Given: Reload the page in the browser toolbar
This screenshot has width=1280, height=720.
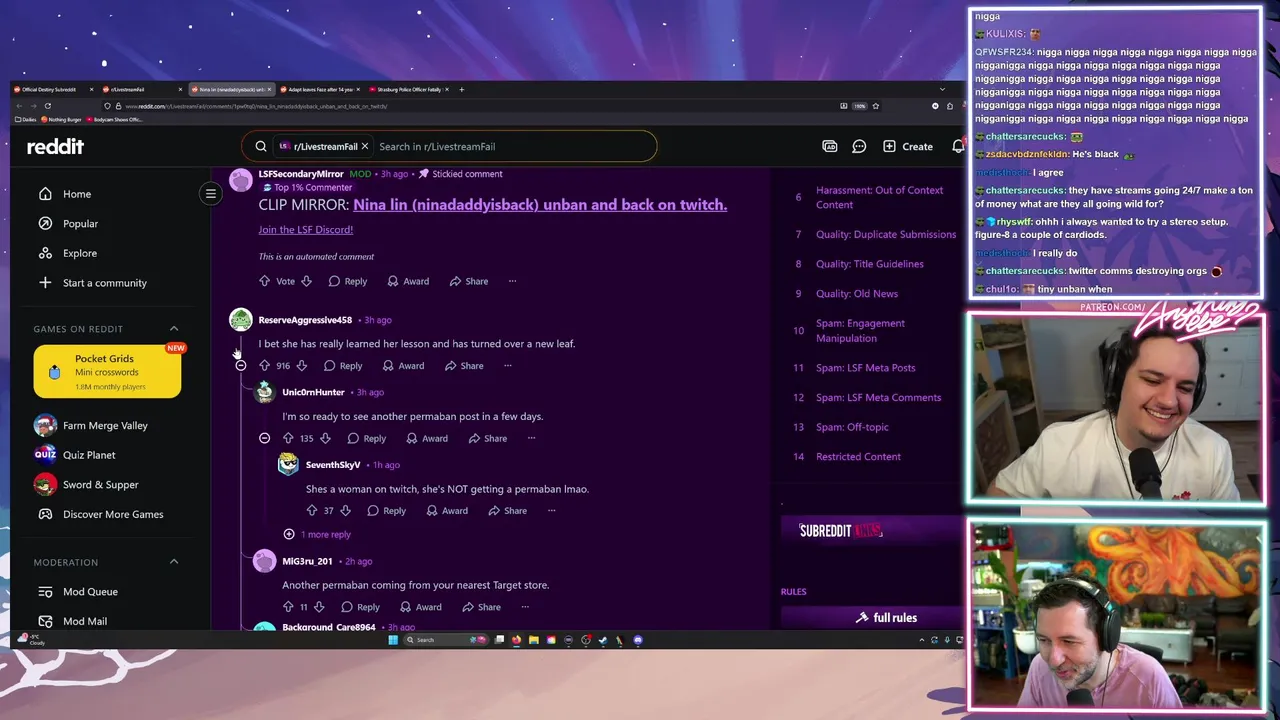Looking at the screenshot, I should 47,106.
